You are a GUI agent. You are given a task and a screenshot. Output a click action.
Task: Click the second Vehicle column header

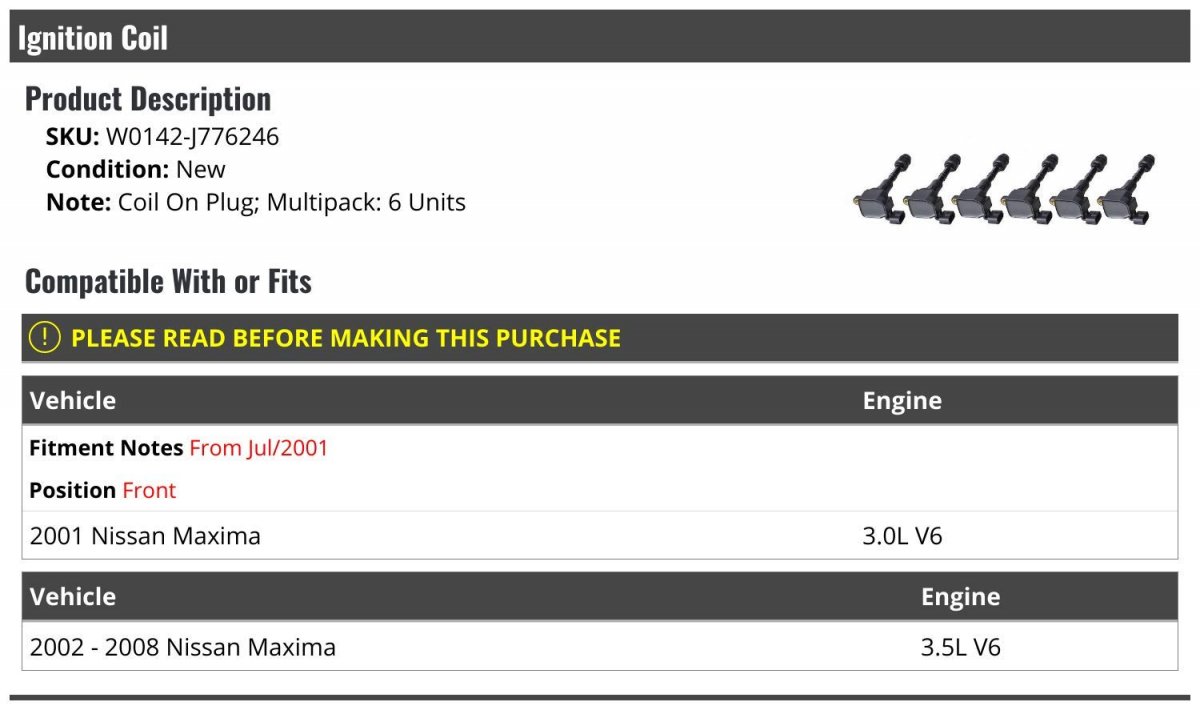point(73,597)
